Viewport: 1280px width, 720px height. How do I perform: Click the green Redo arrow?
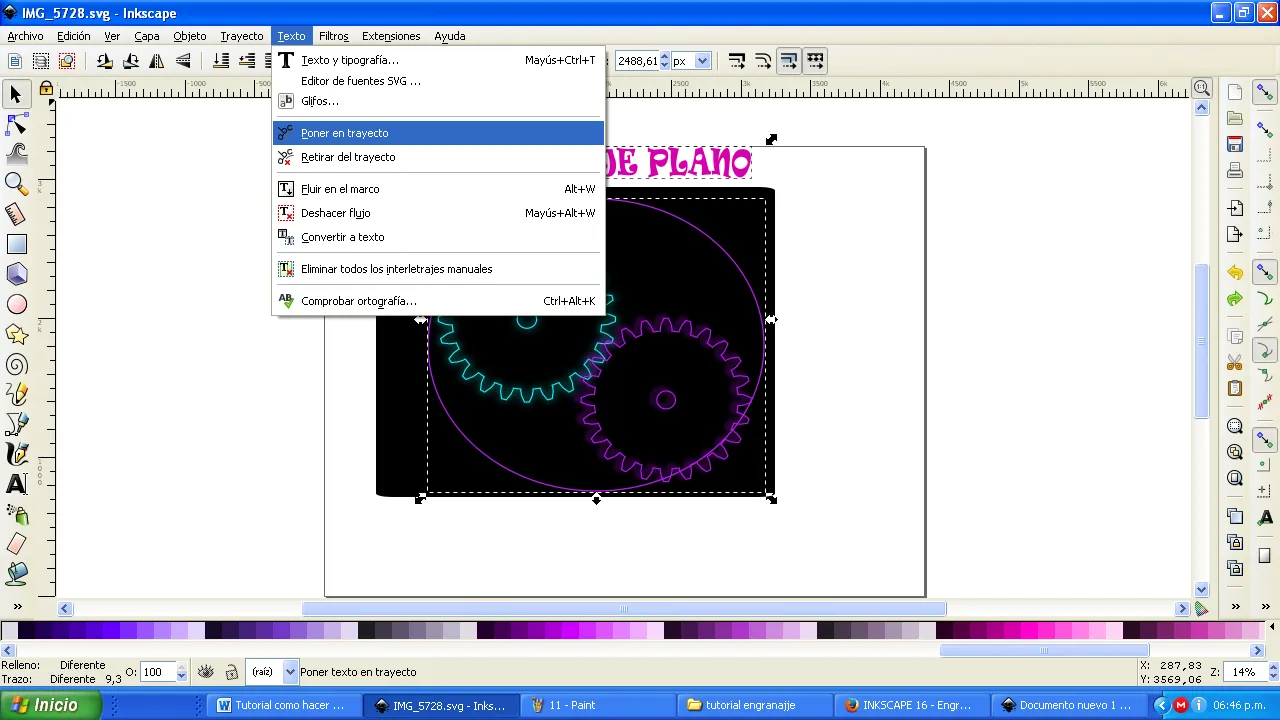[x=1235, y=299]
